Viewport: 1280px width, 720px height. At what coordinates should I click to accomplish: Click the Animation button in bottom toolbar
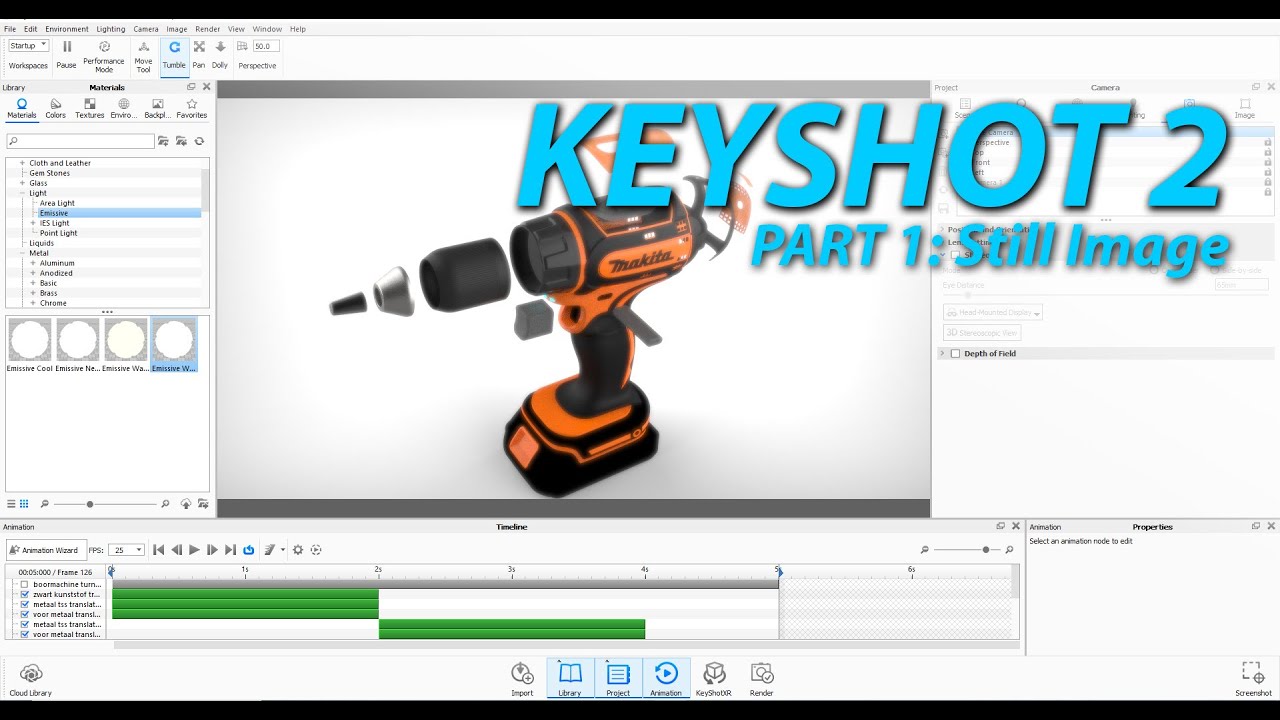pos(666,679)
